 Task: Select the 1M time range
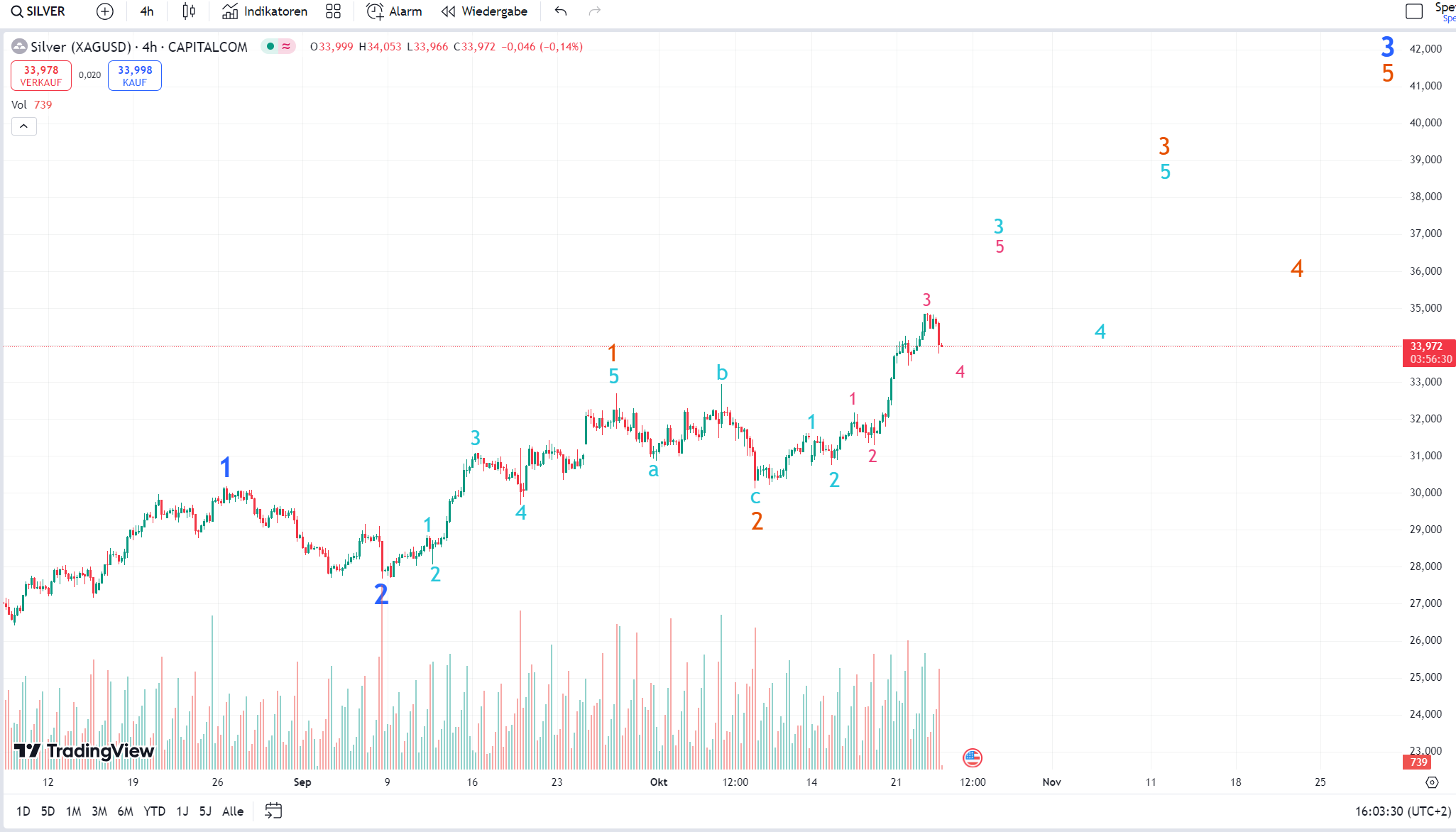point(73,811)
